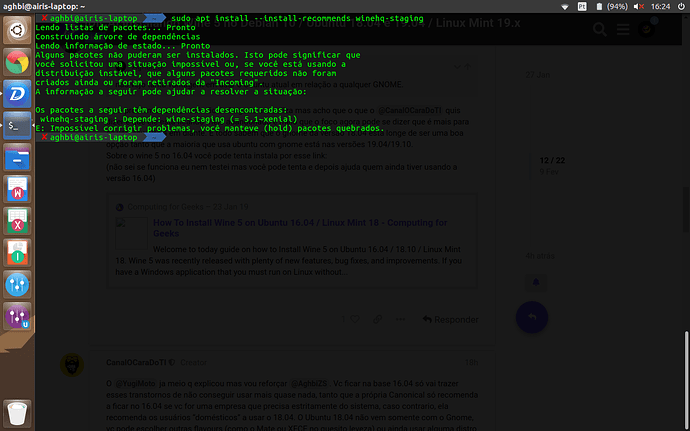
Task: Launch WPS Presentation from the dock
Action: [17, 252]
